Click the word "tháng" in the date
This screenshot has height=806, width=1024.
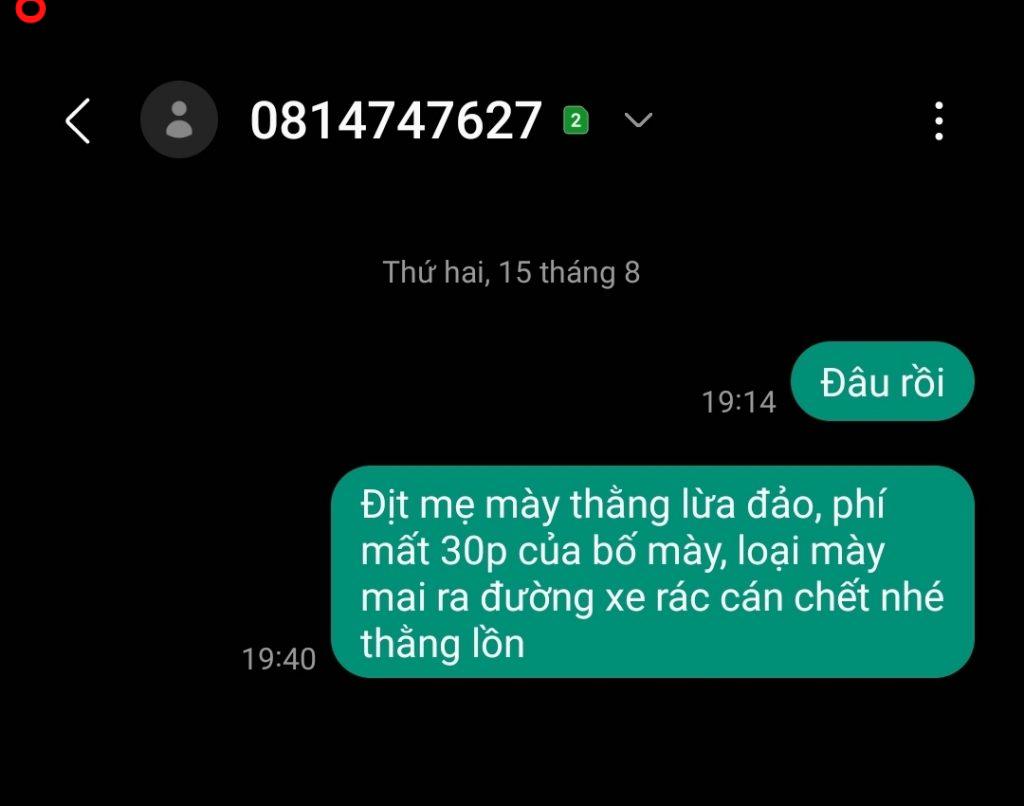tap(577, 273)
